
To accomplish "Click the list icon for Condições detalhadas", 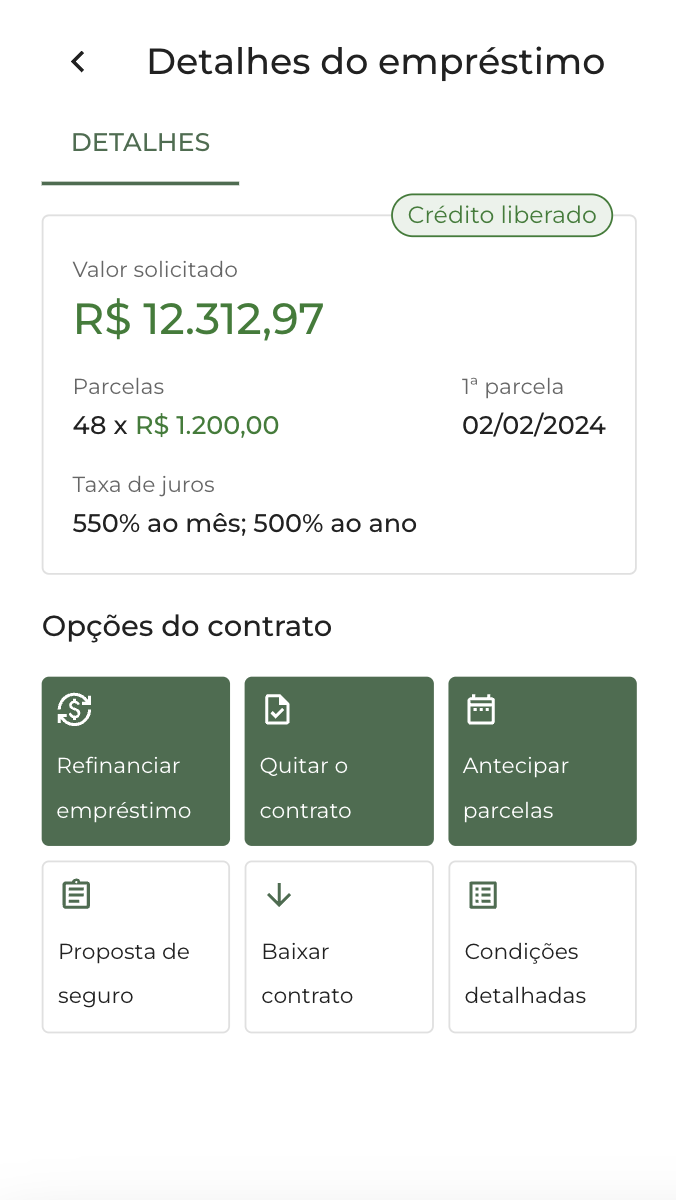I will pos(483,894).
